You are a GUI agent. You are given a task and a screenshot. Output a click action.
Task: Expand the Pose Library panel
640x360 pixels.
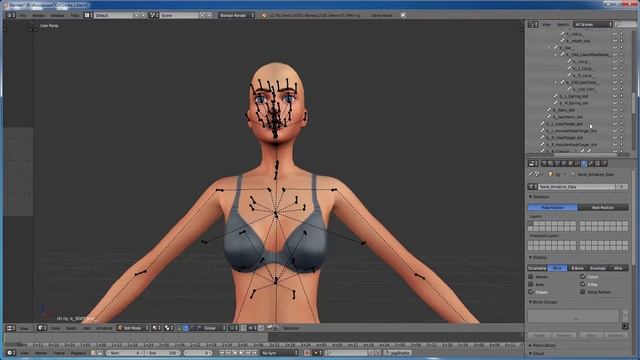point(531,345)
